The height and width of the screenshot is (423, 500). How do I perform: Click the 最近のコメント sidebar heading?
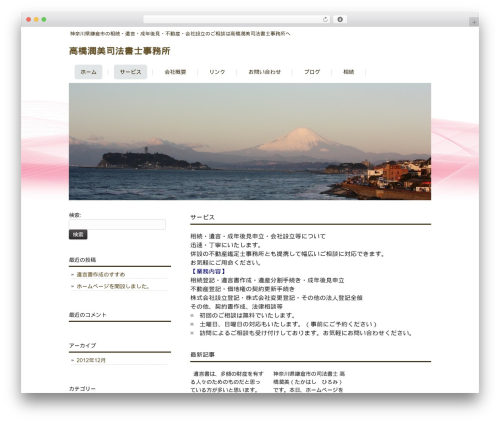[x=88, y=315]
